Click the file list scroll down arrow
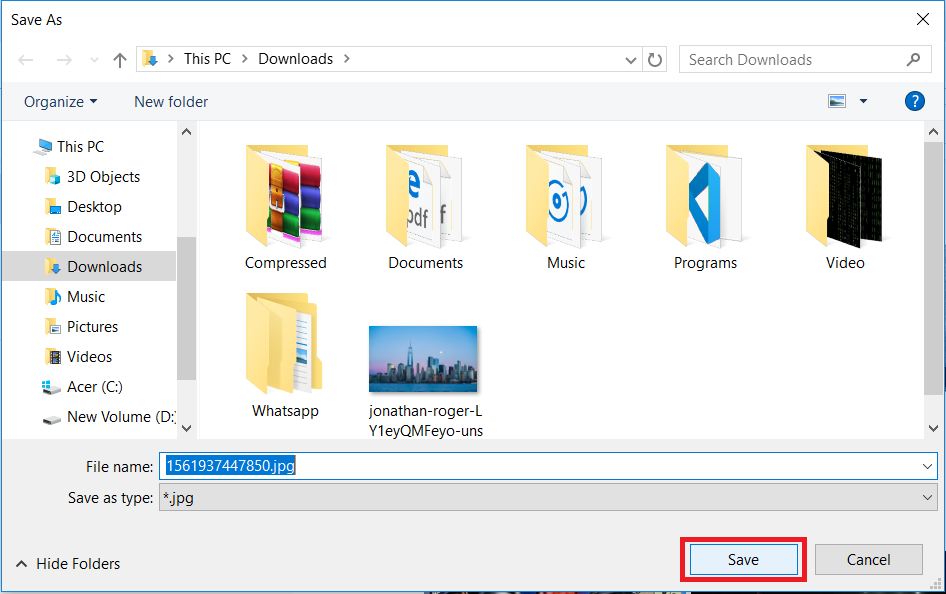This screenshot has width=946, height=594. (933, 428)
